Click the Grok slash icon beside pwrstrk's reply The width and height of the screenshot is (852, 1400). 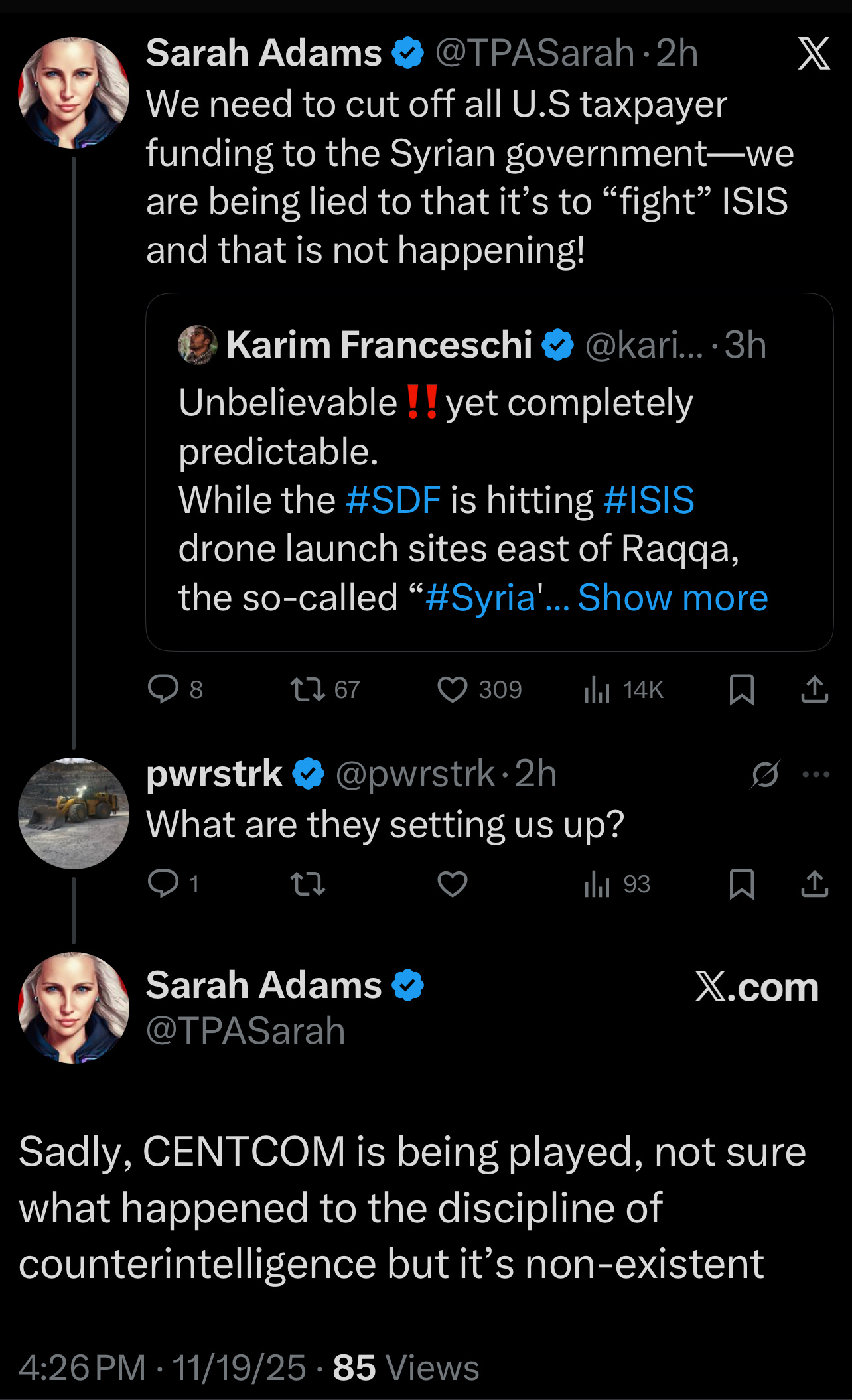pos(765,774)
